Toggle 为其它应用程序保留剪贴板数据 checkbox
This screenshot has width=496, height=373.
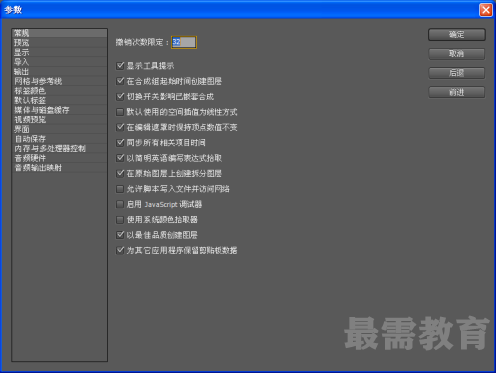[x=120, y=250]
